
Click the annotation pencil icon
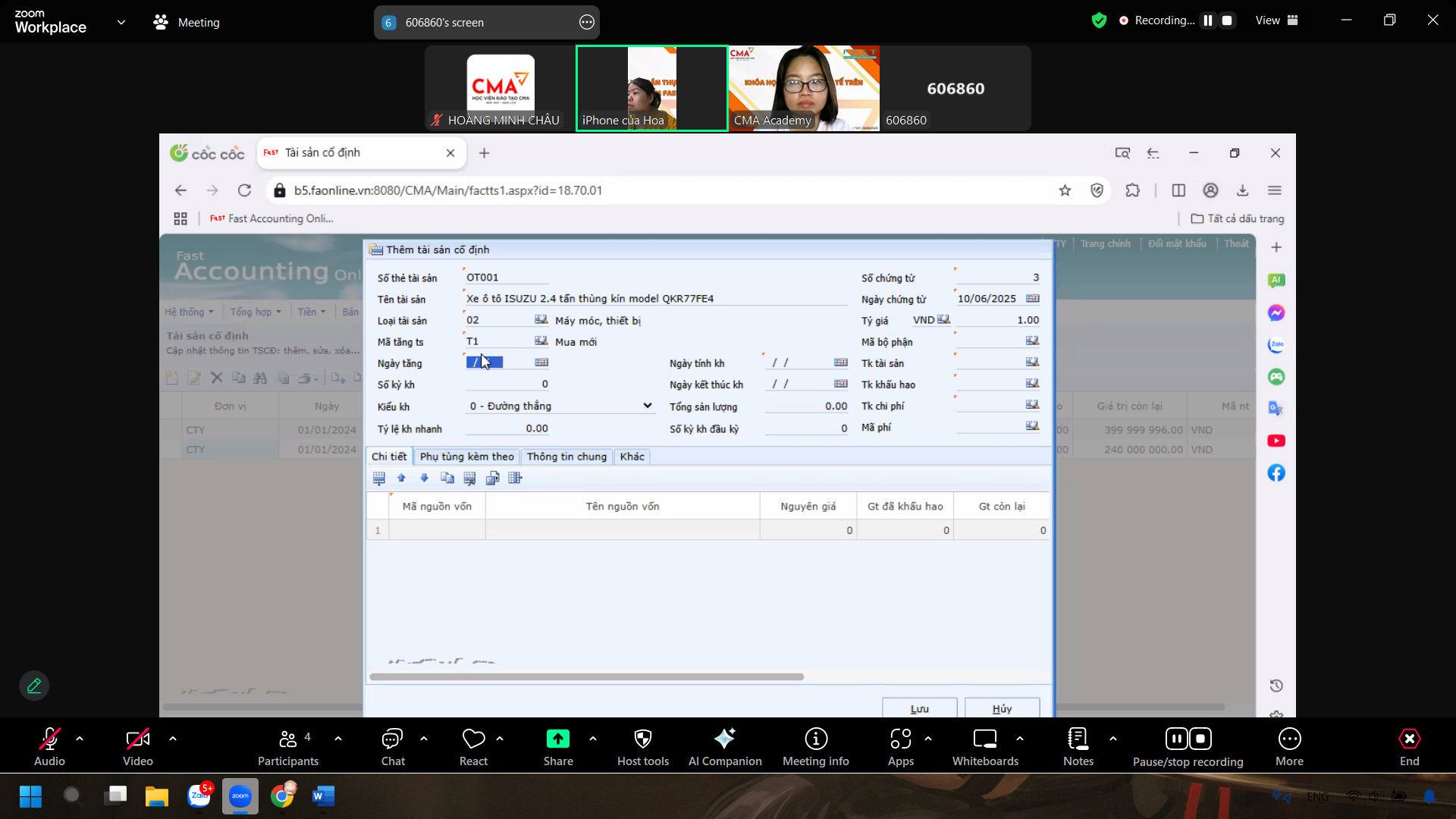[34, 686]
